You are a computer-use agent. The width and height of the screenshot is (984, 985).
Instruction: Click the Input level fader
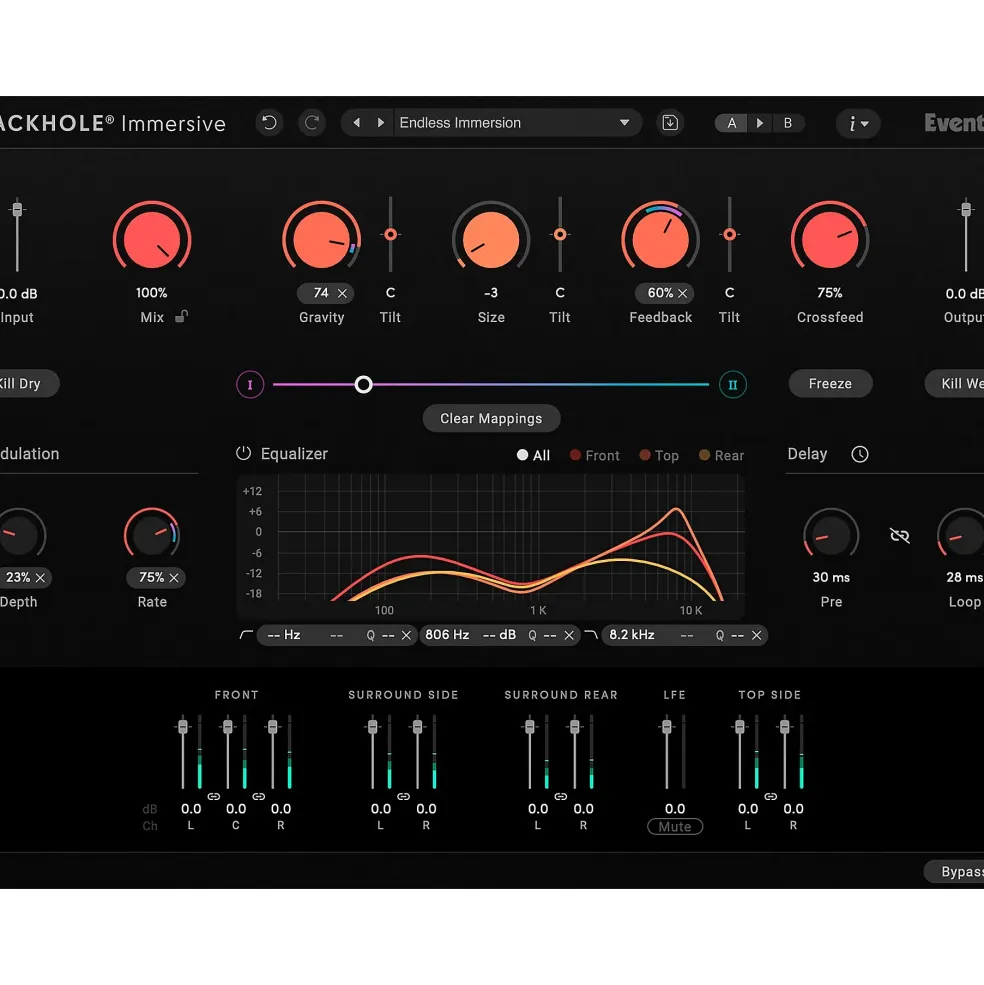18,210
